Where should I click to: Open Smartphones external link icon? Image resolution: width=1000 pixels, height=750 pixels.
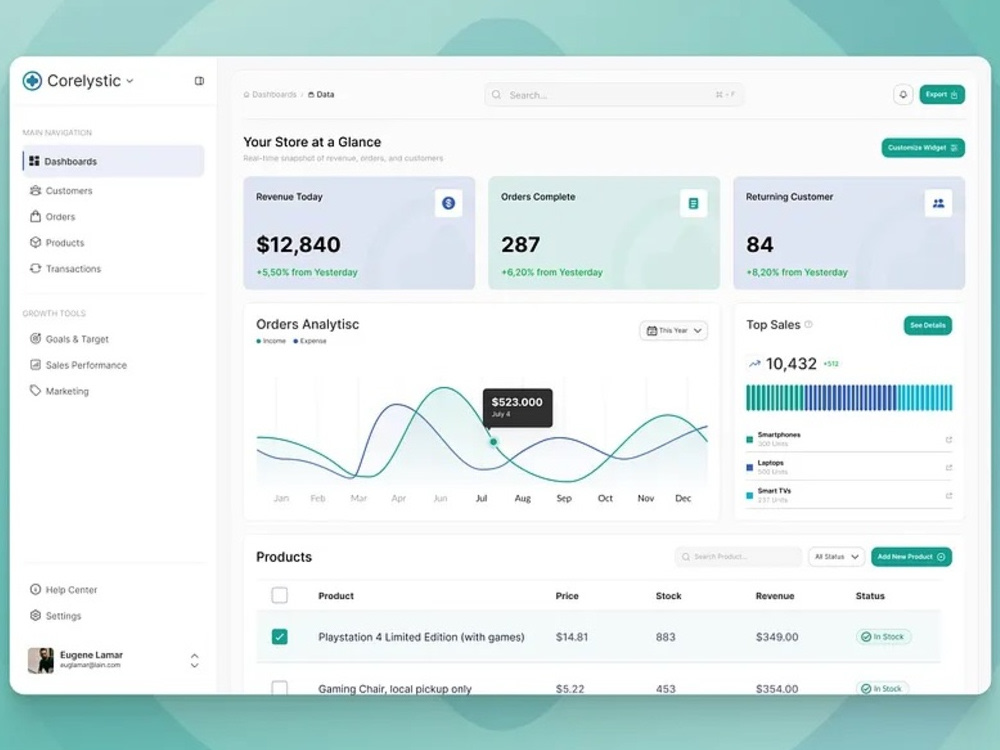pos(948,439)
